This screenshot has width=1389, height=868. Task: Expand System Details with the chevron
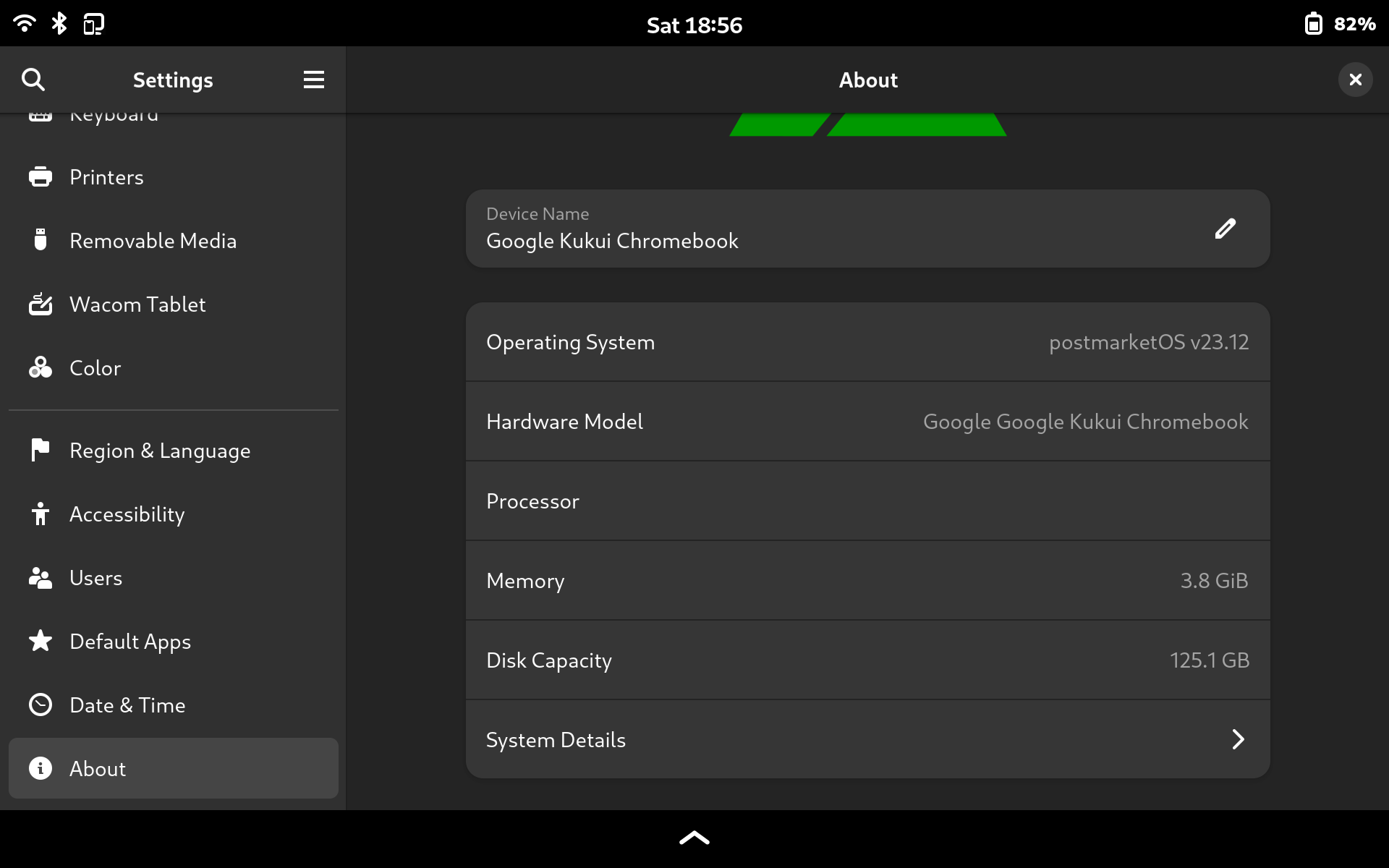click(1238, 739)
